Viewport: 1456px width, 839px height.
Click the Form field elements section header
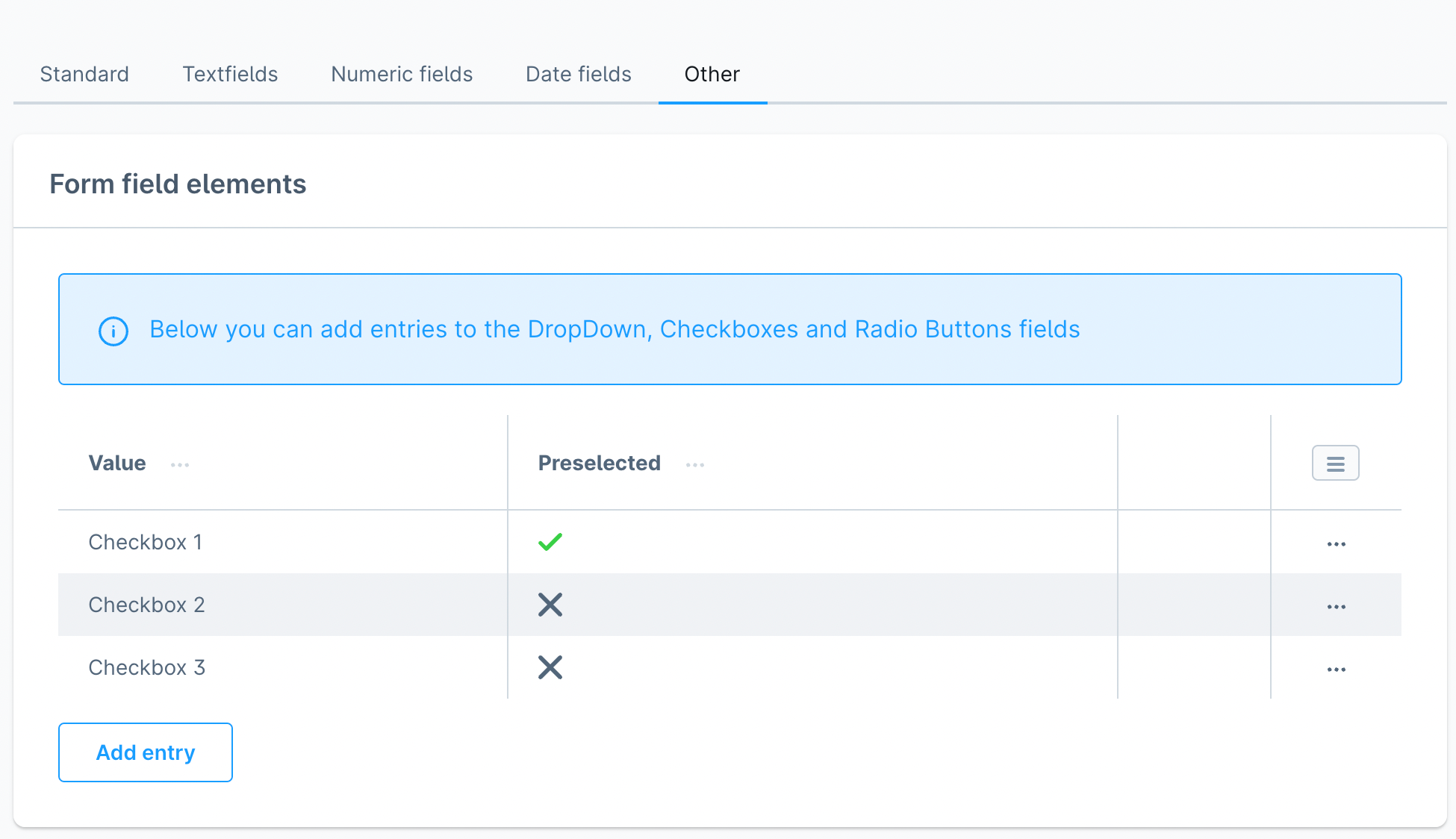pyautogui.click(x=179, y=183)
